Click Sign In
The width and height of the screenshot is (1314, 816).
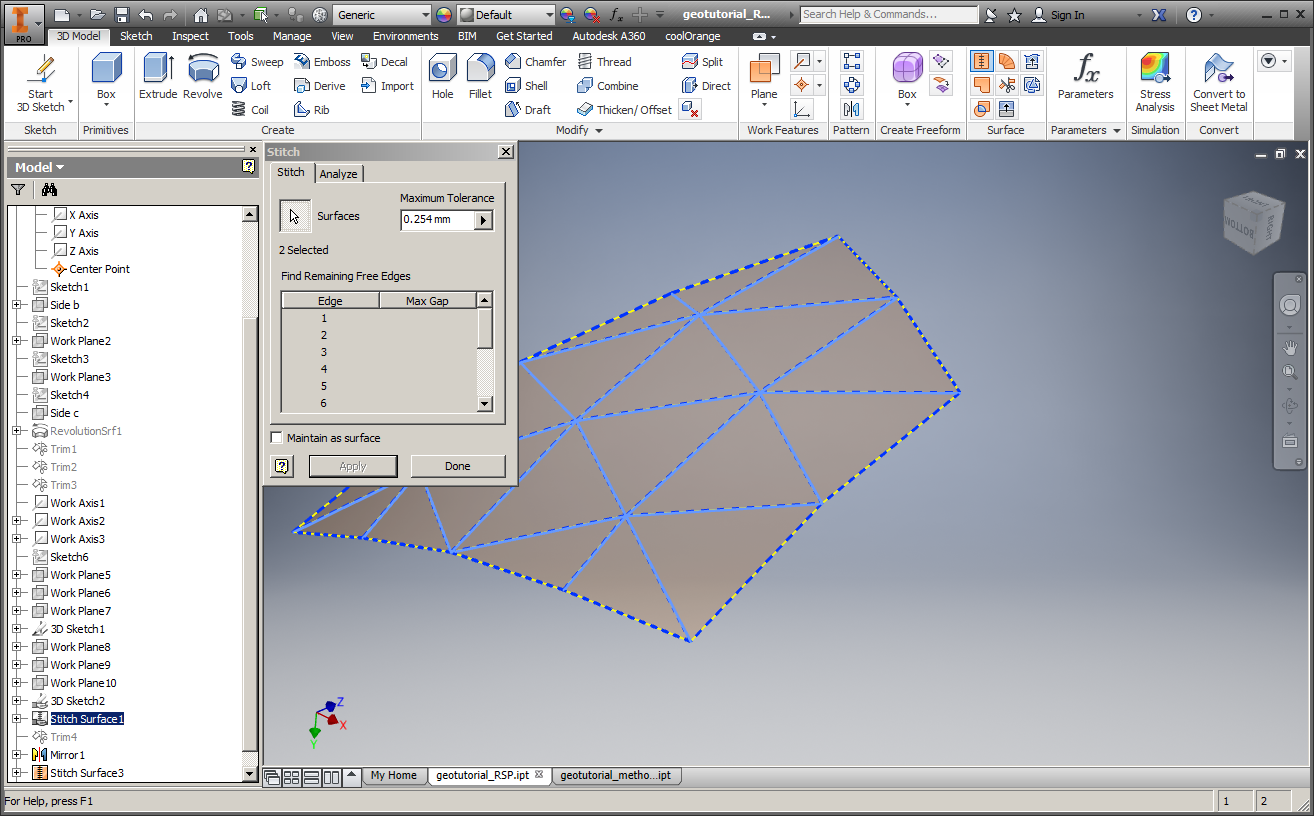(x=1058, y=15)
